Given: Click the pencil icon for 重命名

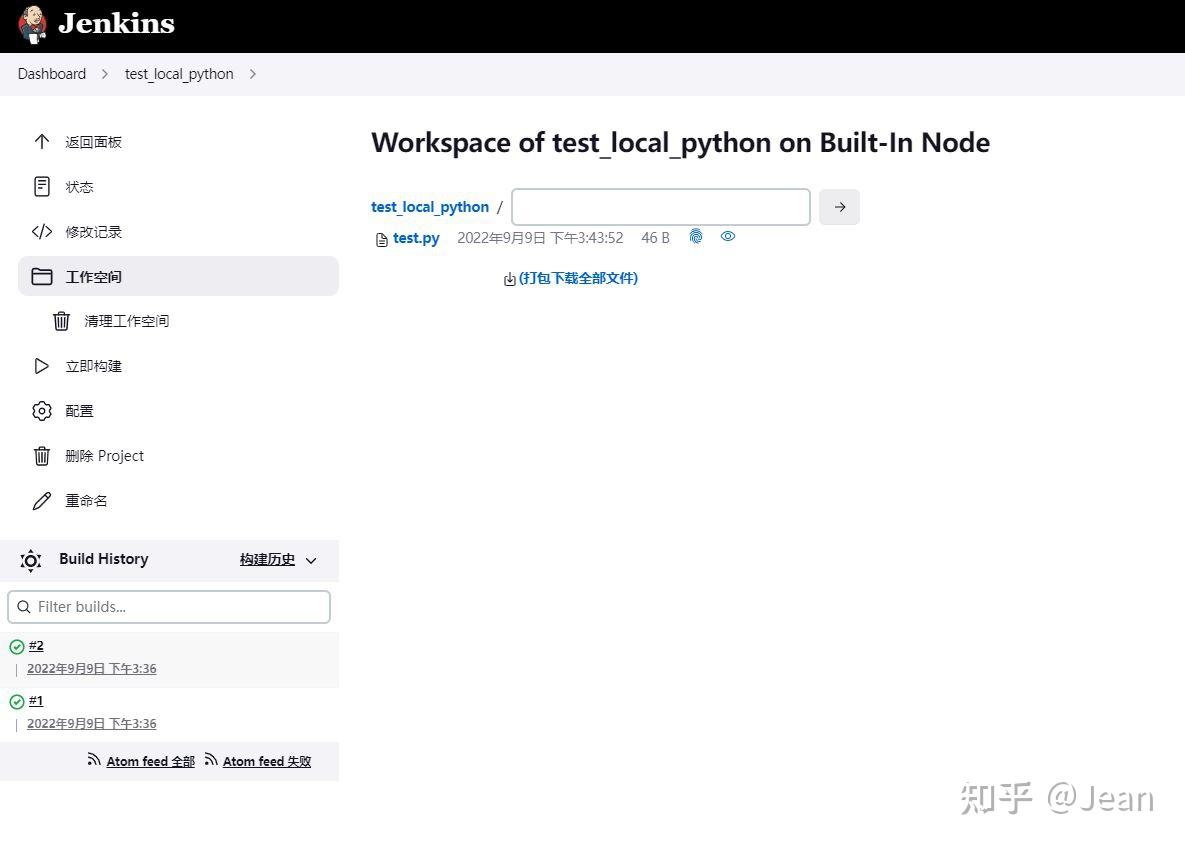Looking at the screenshot, I should pos(41,501).
